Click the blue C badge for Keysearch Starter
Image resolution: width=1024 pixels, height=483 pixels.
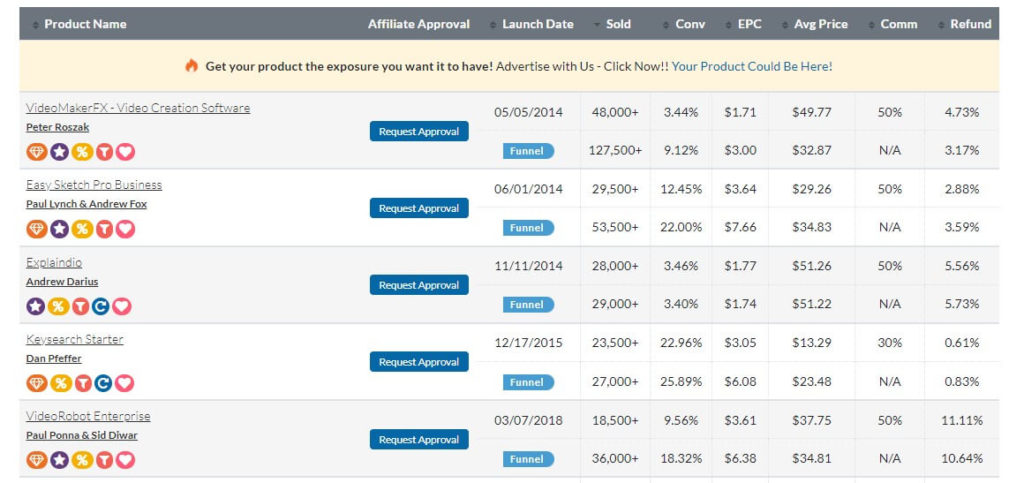[103, 383]
